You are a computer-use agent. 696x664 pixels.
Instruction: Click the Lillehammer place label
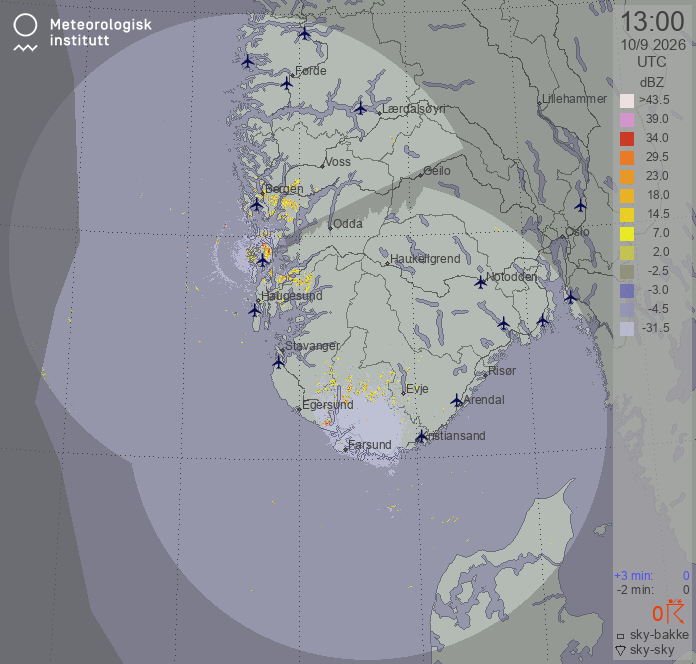pos(574,99)
